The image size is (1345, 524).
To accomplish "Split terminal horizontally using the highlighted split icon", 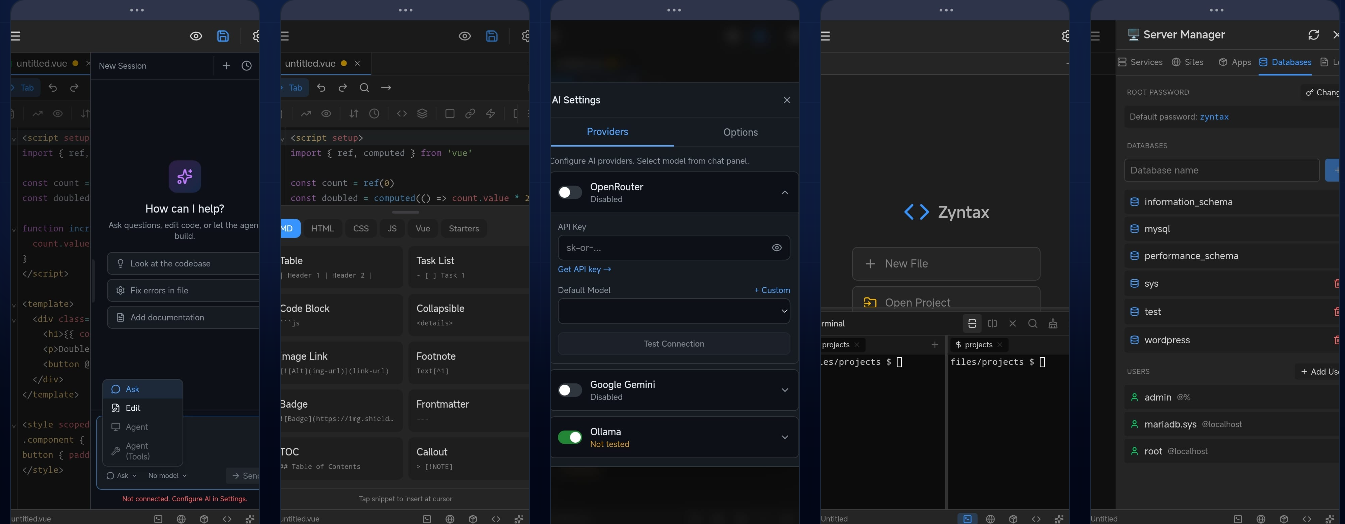I will click(x=971, y=323).
